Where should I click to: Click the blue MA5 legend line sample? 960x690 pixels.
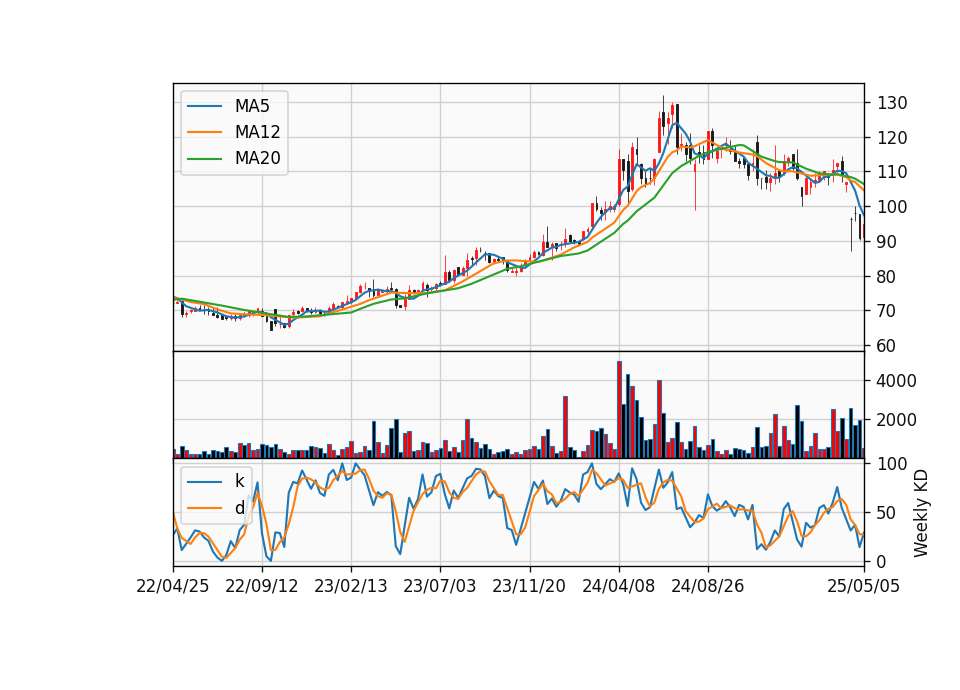pos(204,106)
